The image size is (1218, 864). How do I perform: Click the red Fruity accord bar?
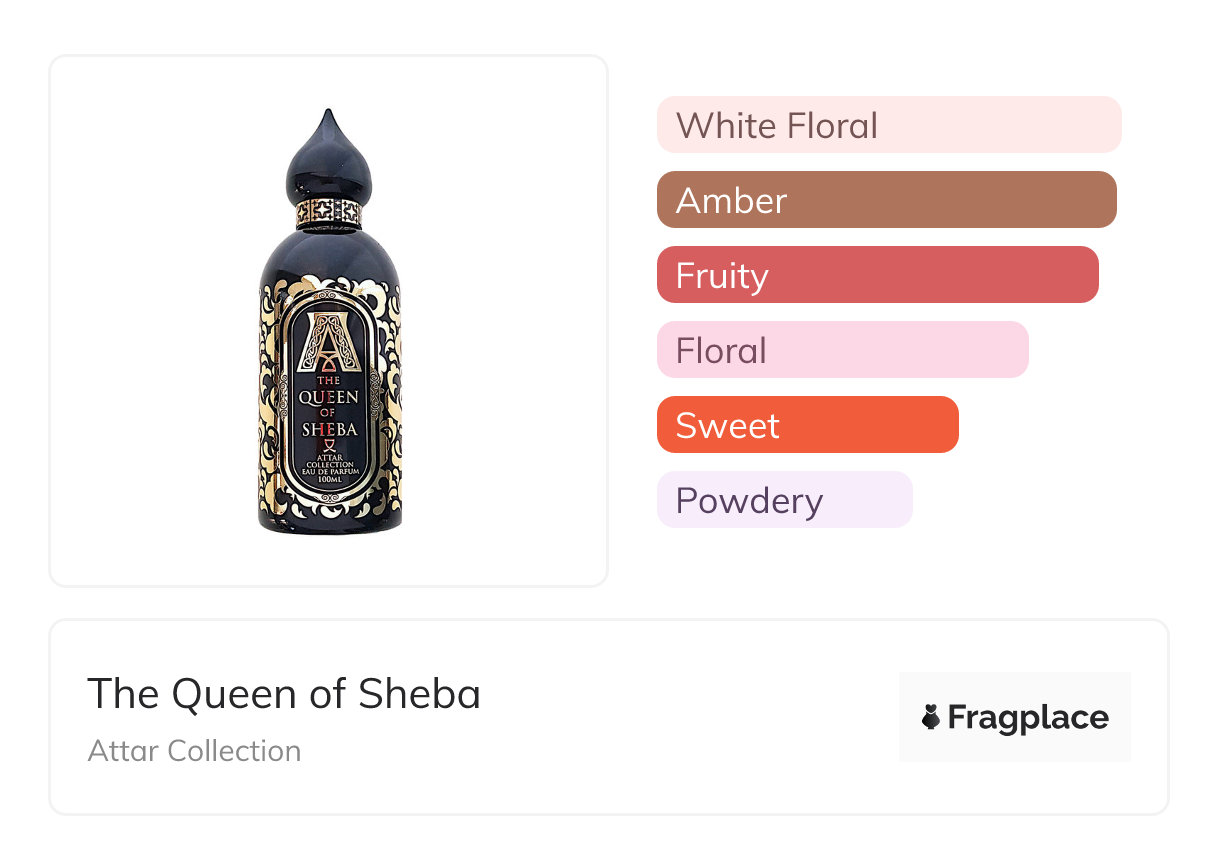coord(877,275)
